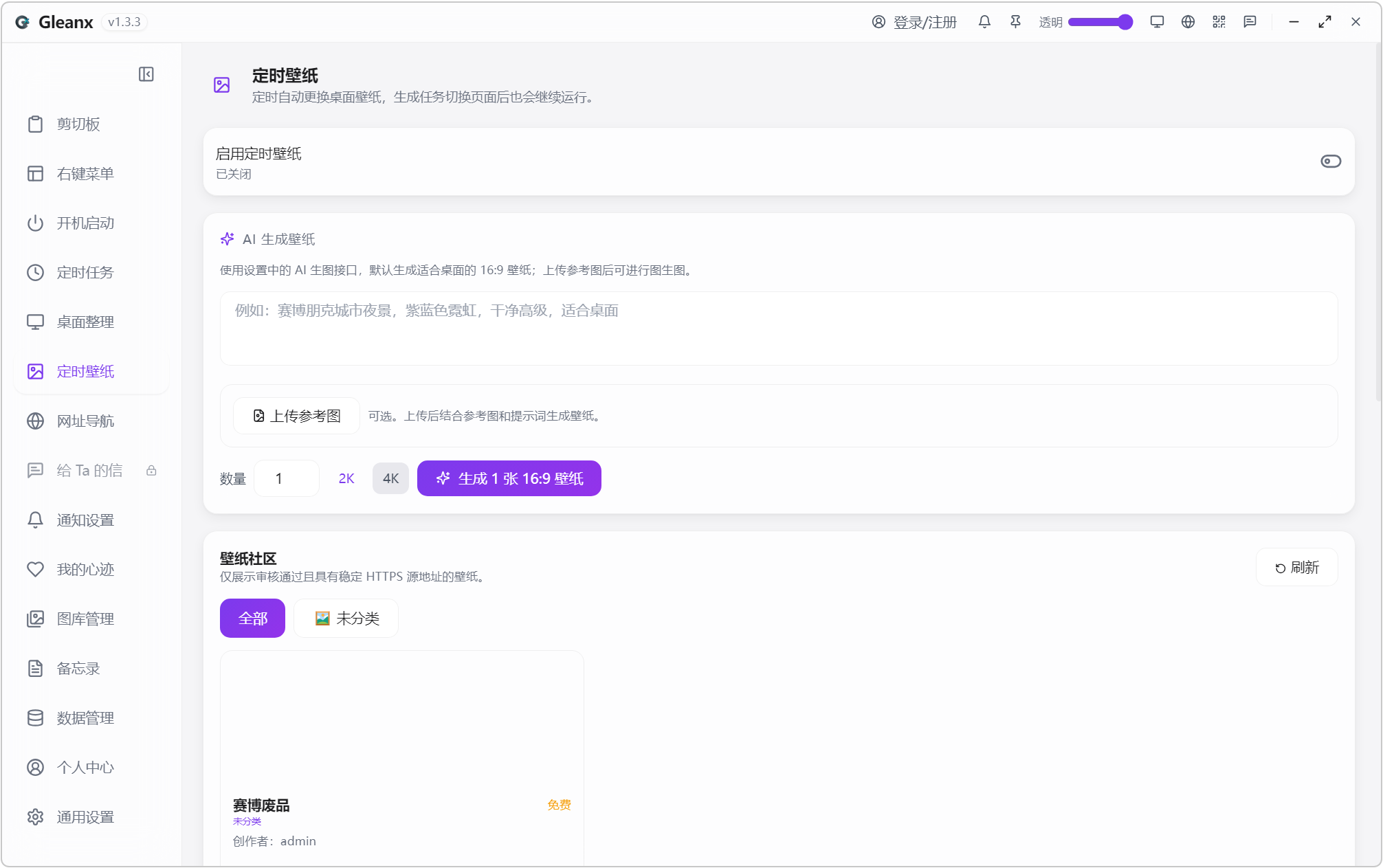This screenshot has width=1383, height=868.
Task: Click 生成 1 张 16:9 壁纸 button
Action: (509, 478)
